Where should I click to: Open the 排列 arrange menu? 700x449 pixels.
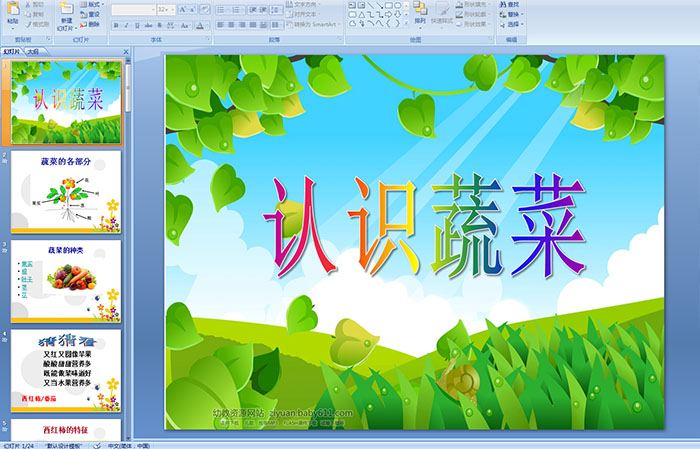pos(420,13)
